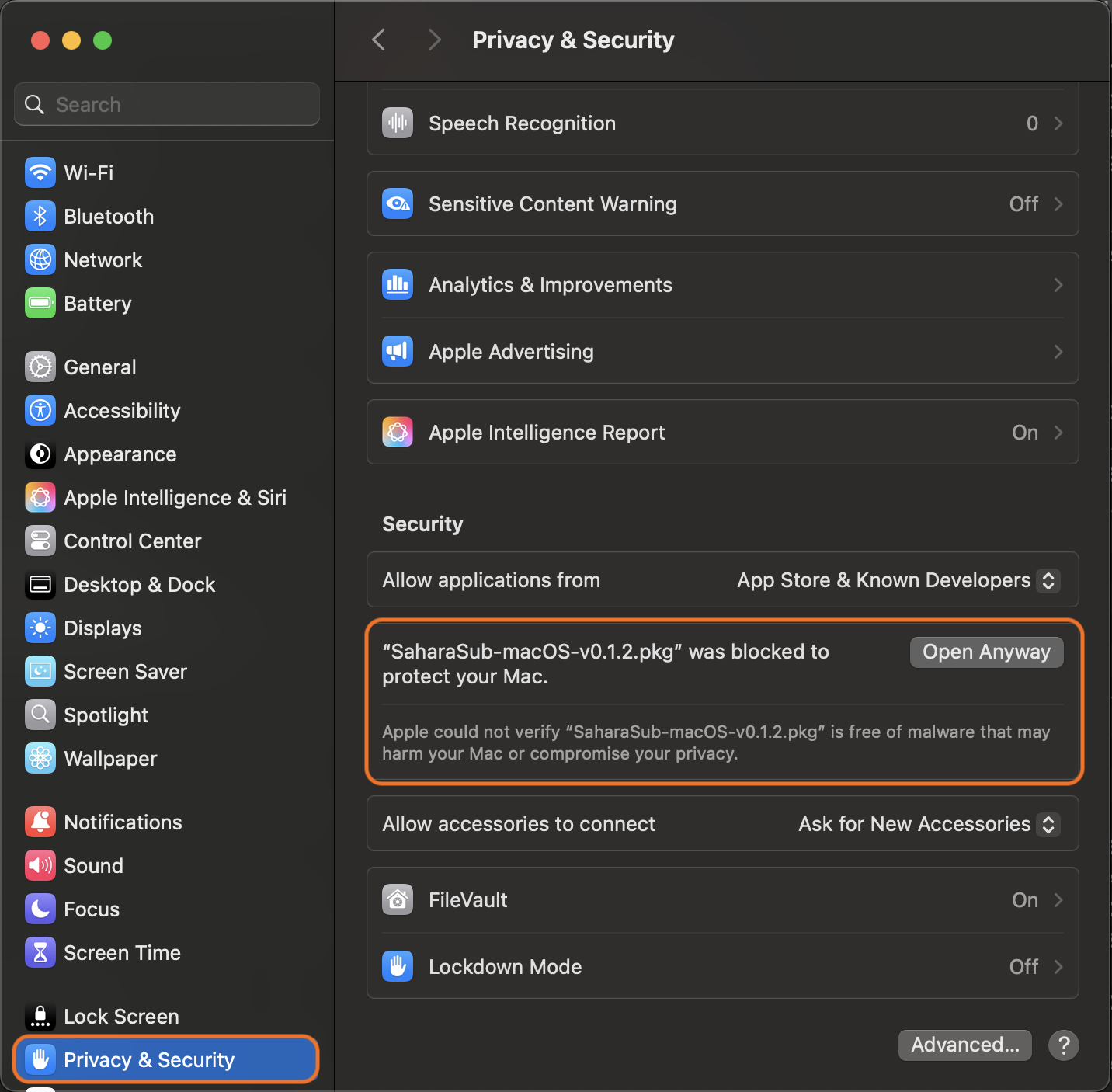The image size is (1112, 1092).
Task: Click the Lockdown Mode hand icon
Action: pos(397,966)
